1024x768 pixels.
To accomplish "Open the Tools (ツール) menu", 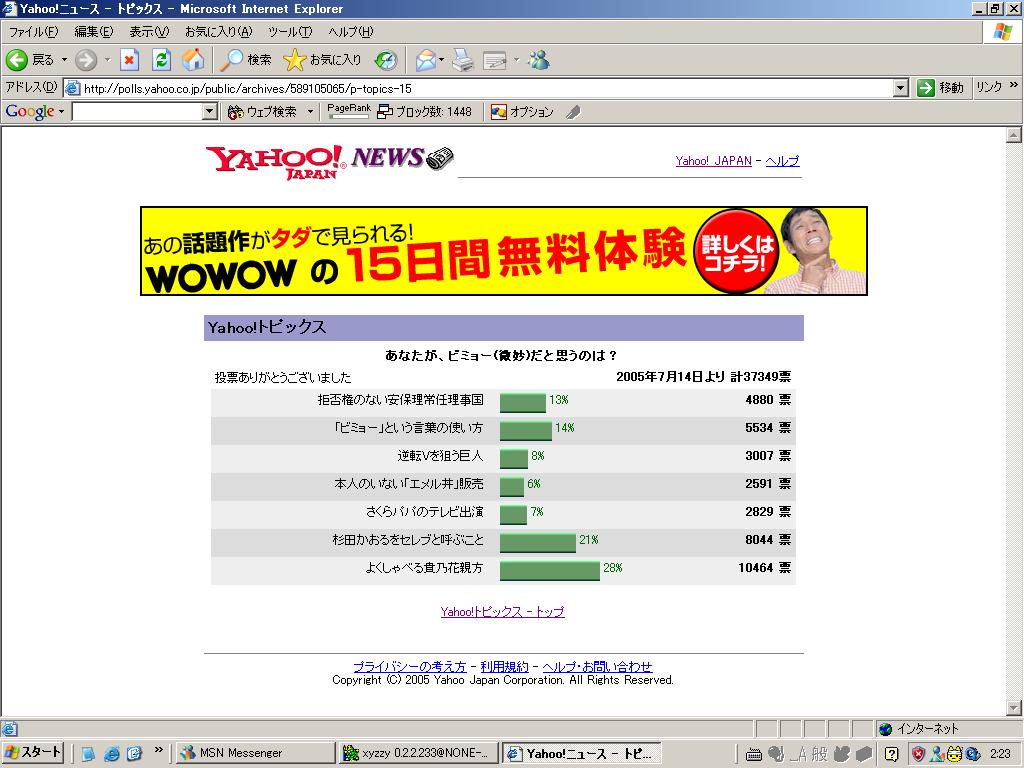I will 289,31.
